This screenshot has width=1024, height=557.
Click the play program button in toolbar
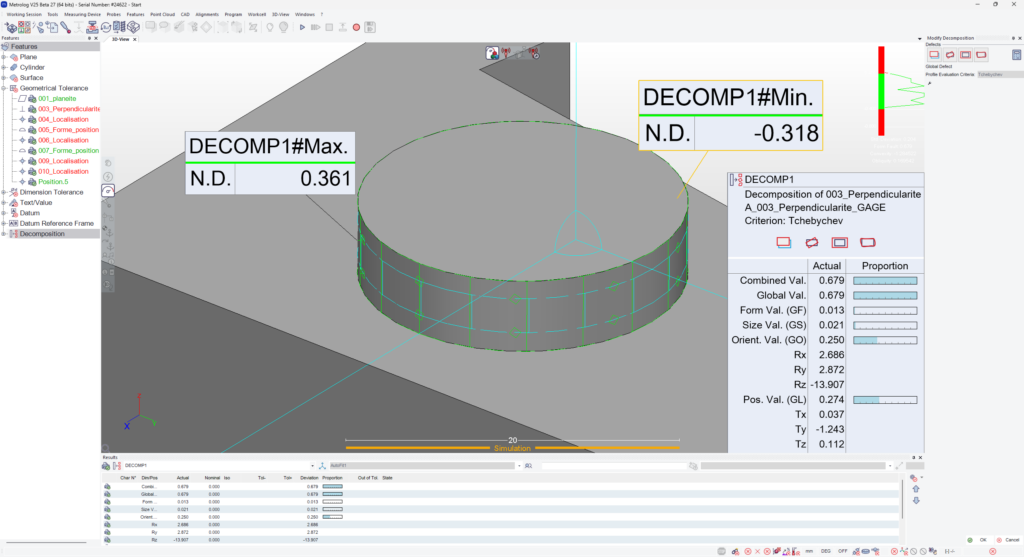click(302, 27)
